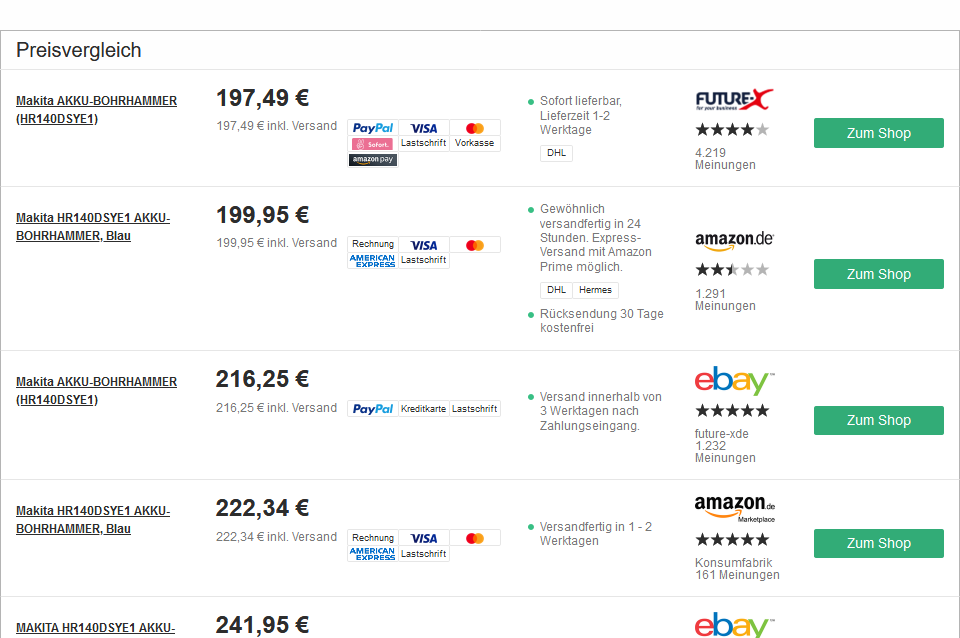
Task: Click the VISA icon in the 199,95 € offer
Action: (x=424, y=245)
